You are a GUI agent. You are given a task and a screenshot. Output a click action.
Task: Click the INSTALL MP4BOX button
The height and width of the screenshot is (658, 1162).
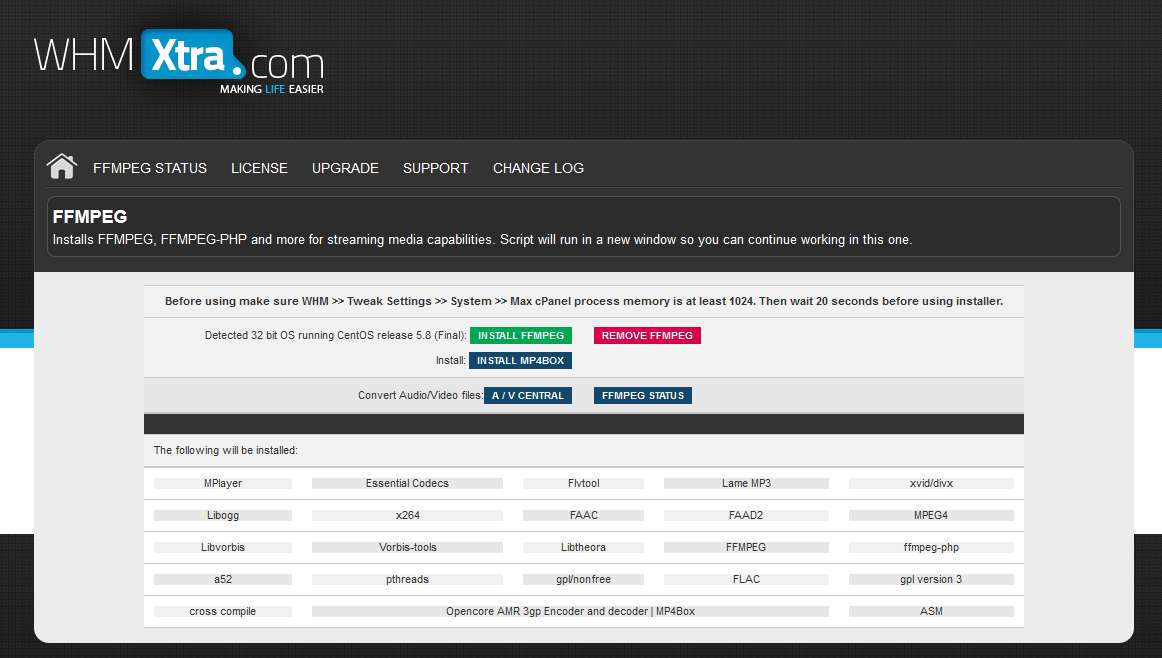[520, 360]
